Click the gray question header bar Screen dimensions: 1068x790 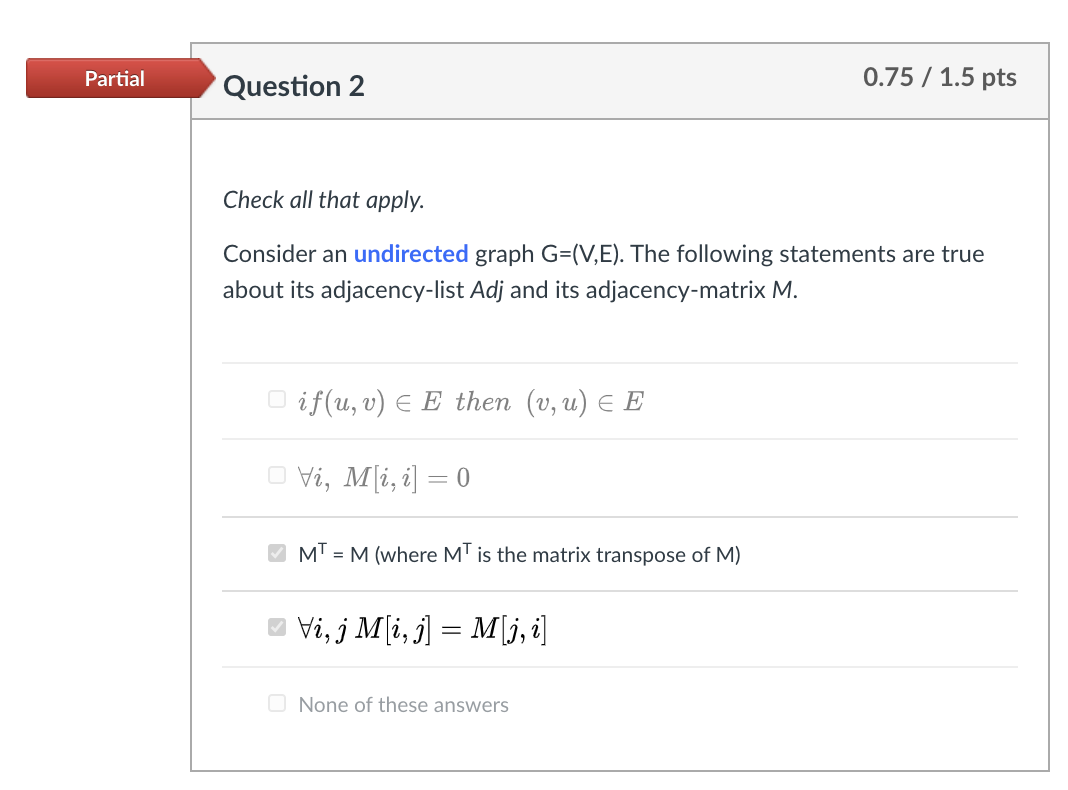click(x=620, y=82)
